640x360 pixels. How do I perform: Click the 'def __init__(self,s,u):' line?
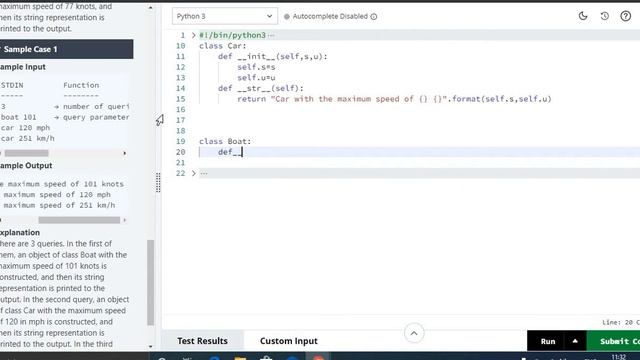tap(273, 57)
